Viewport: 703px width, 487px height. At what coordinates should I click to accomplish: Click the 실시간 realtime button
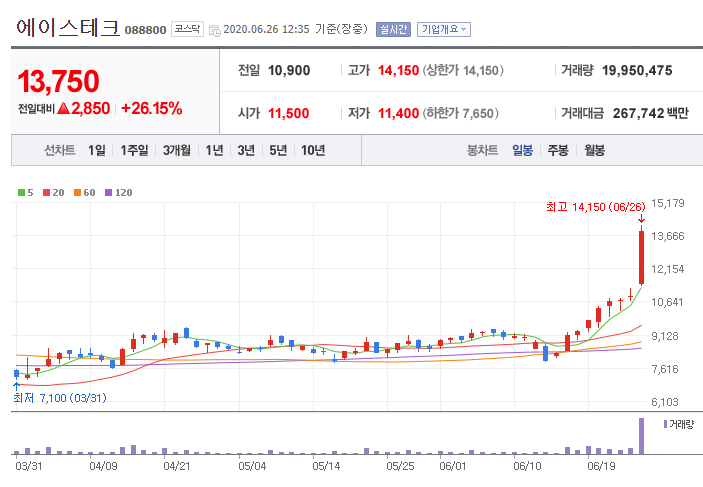click(393, 30)
